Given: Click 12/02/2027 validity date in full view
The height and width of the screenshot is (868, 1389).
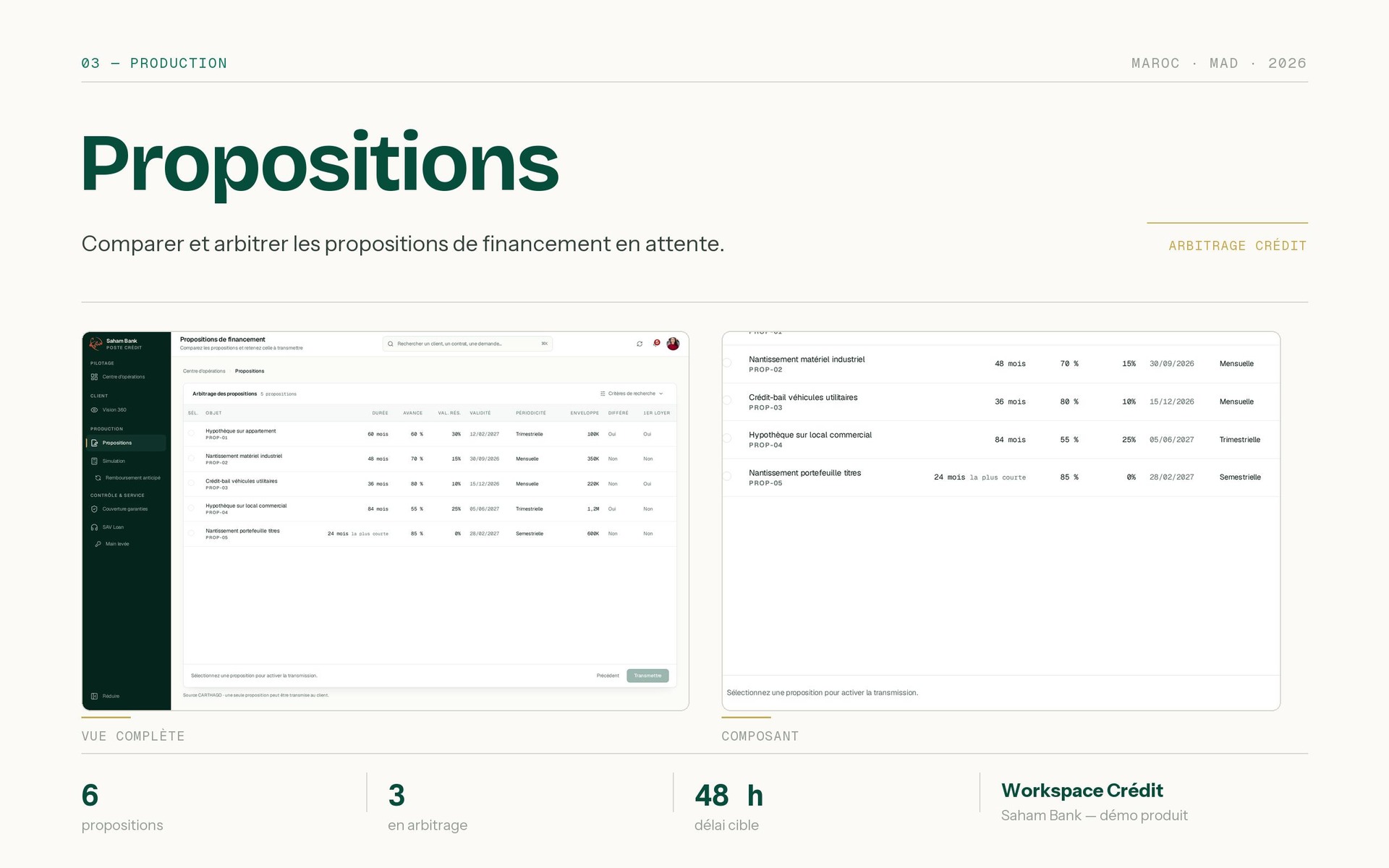Looking at the screenshot, I should (x=485, y=434).
